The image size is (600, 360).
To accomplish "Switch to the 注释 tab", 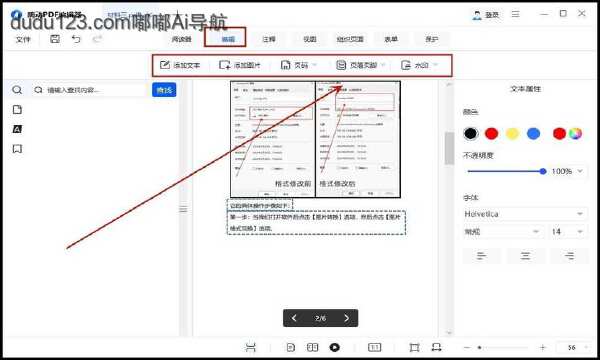I will [x=269, y=39].
